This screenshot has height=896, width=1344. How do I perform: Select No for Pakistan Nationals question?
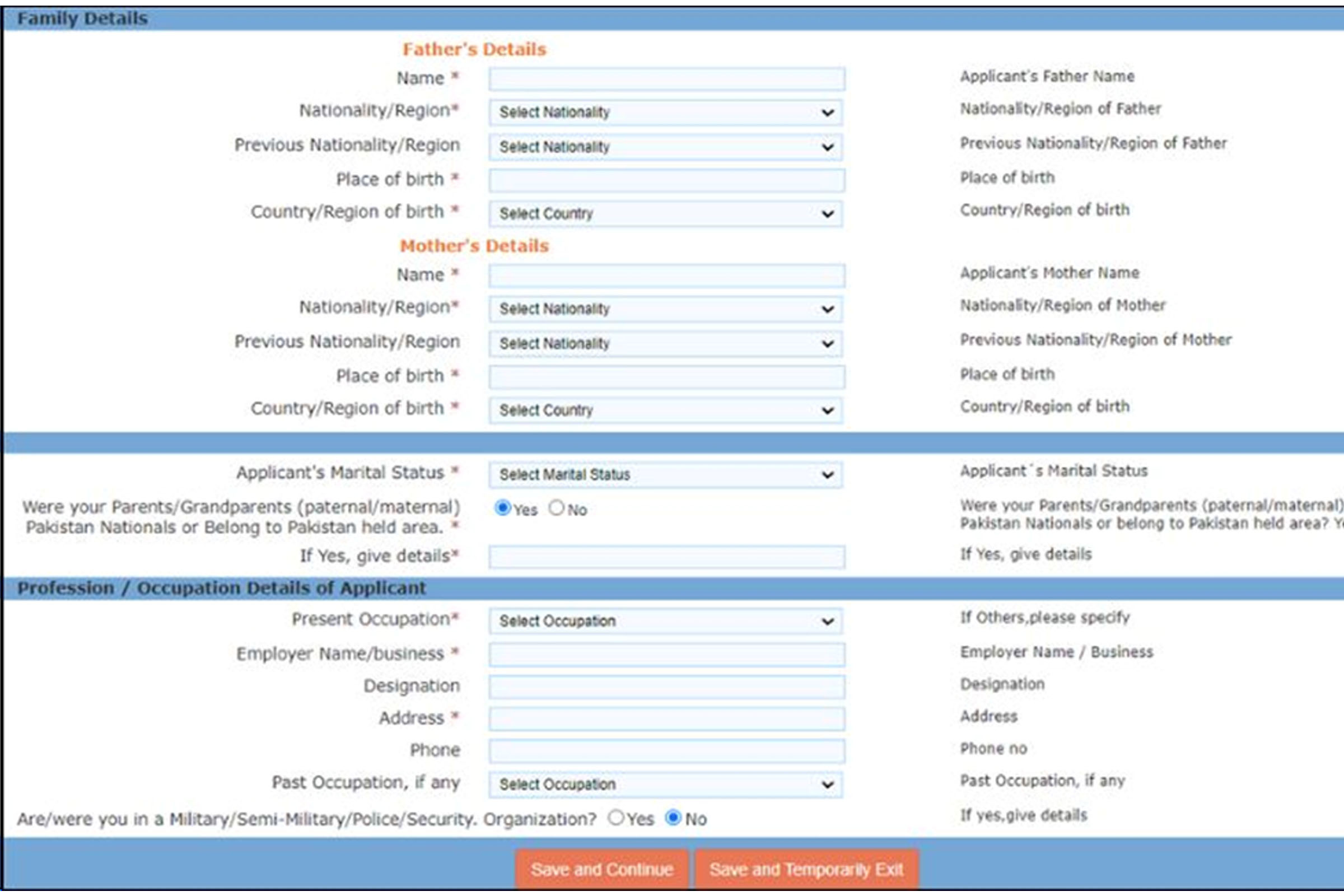click(557, 507)
